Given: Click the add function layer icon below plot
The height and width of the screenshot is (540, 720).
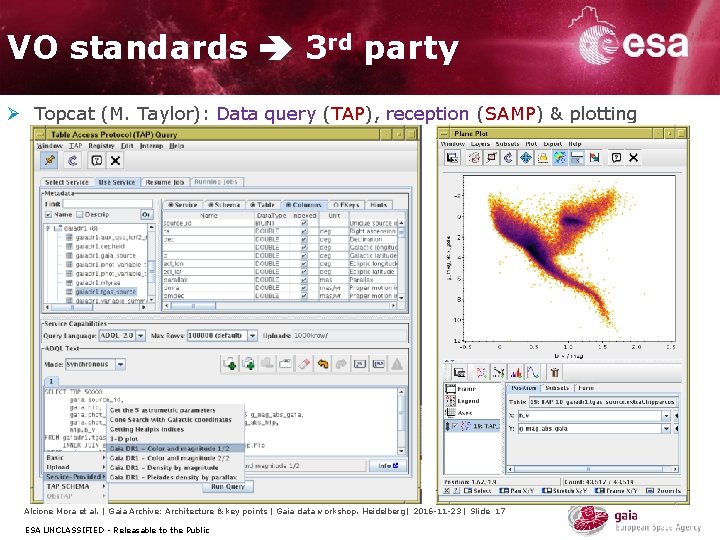Looking at the screenshot, I should coord(533,372).
